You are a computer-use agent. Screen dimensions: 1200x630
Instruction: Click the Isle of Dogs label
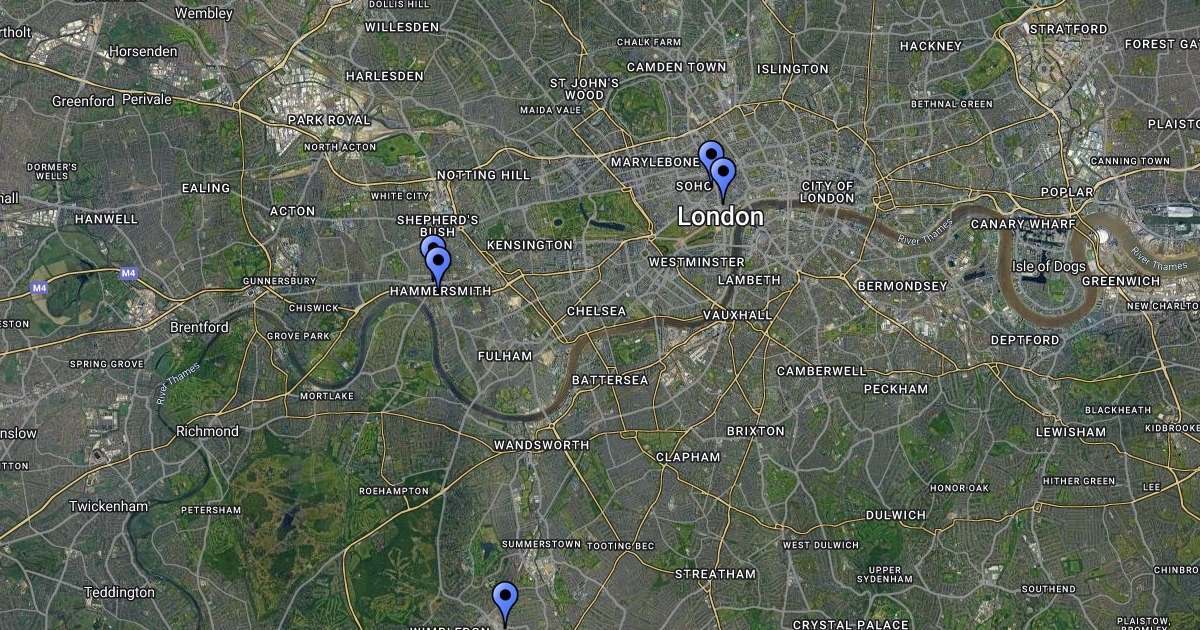click(x=1049, y=266)
